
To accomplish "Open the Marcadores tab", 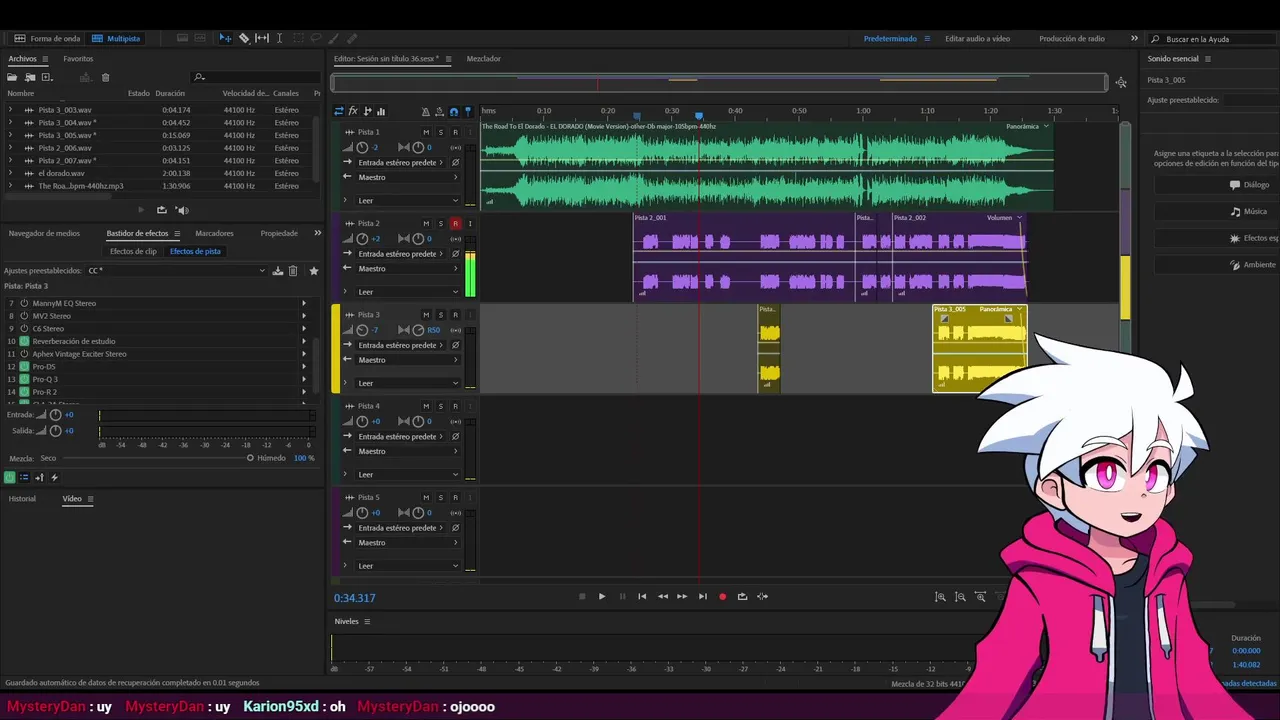I will click(x=214, y=233).
